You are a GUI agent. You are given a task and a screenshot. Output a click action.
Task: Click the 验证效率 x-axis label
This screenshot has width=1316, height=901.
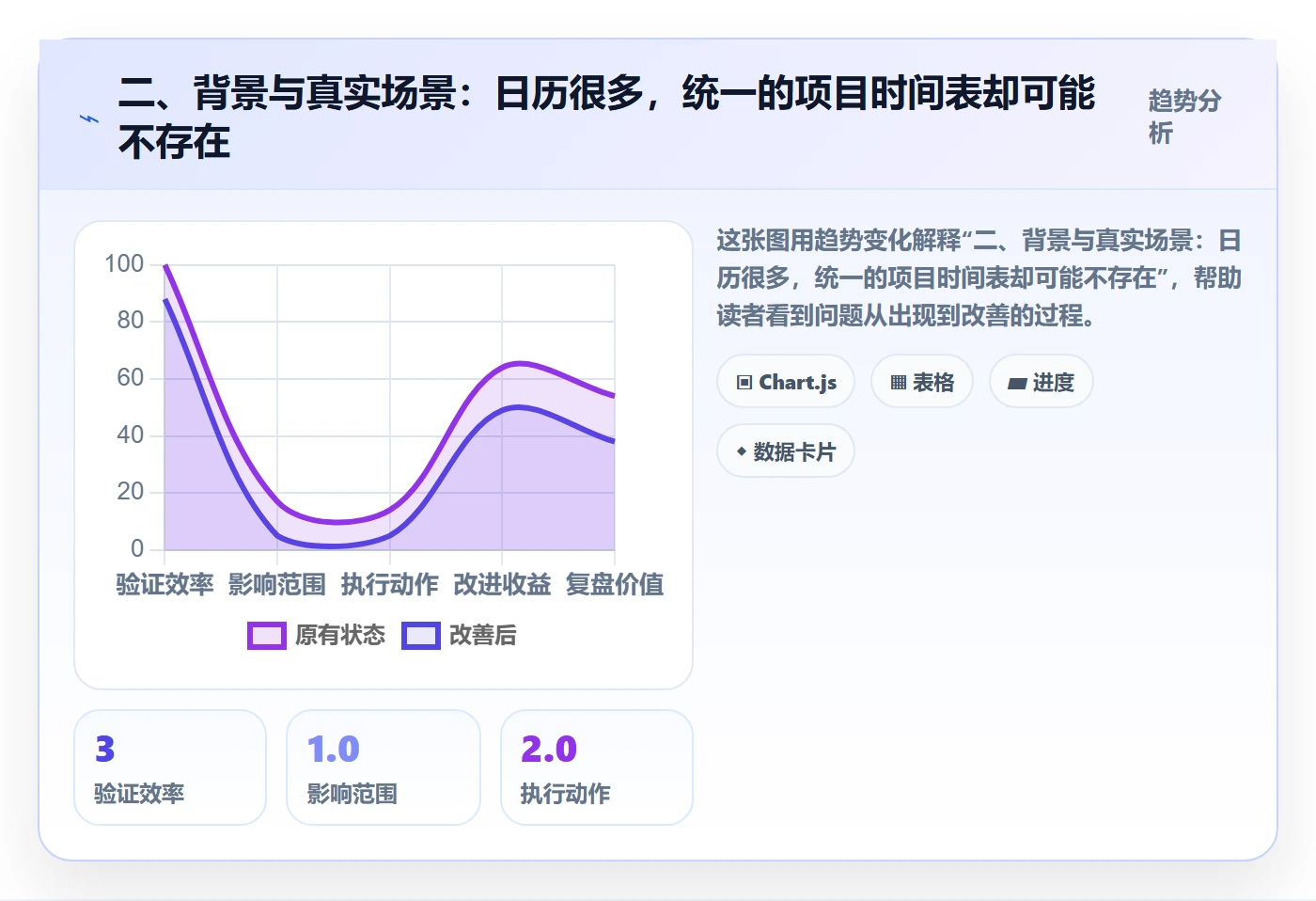[x=165, y=584]
